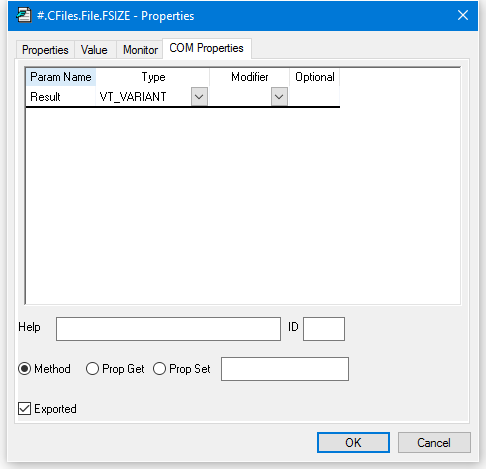Click the Help text field
Image resolution: width=486 pixels, height=469 pixels.
[168, 329]
